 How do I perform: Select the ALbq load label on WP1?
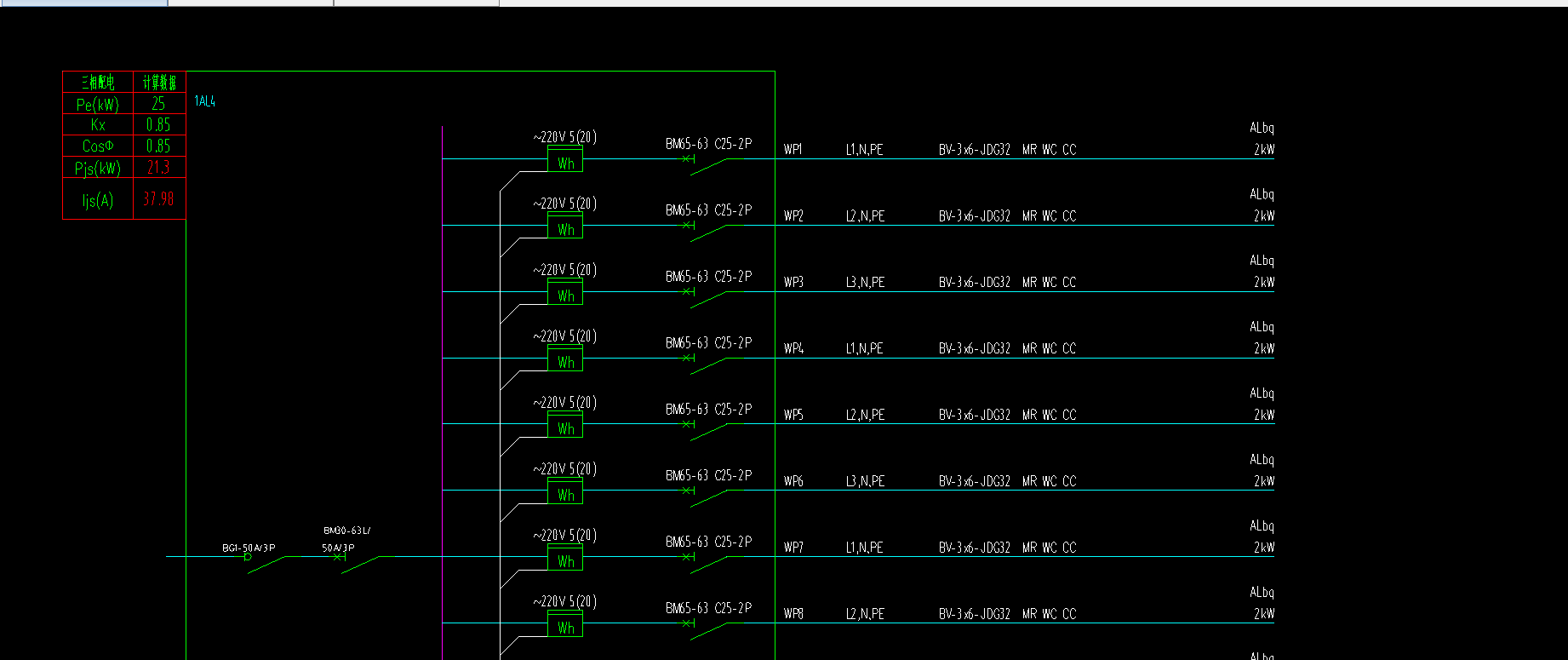coord(1262,128)
